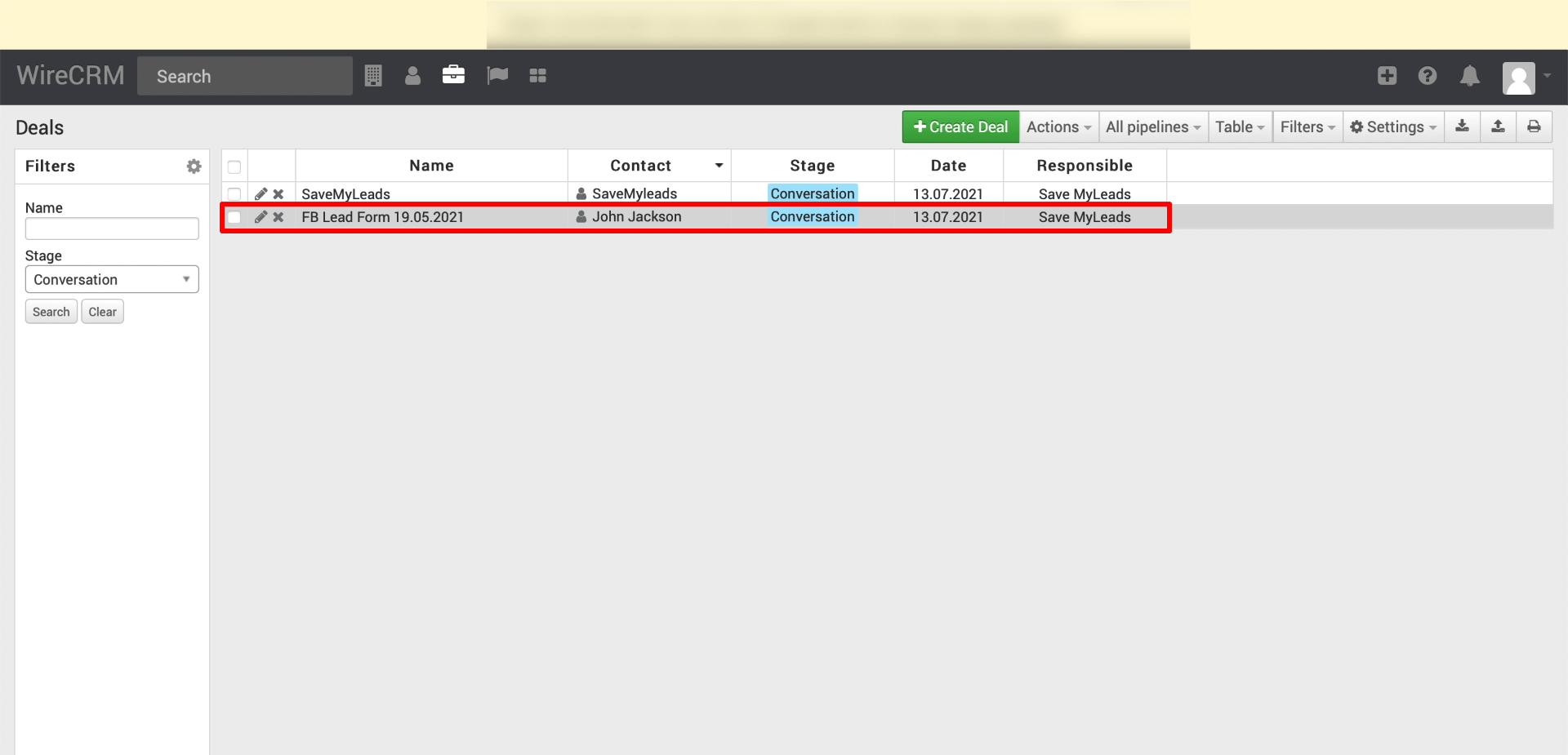Viewport: 1568px width, 755px height.
Task: Sort by the Responsible column header
Action: pyautogui.click(x=1085, y=166)
